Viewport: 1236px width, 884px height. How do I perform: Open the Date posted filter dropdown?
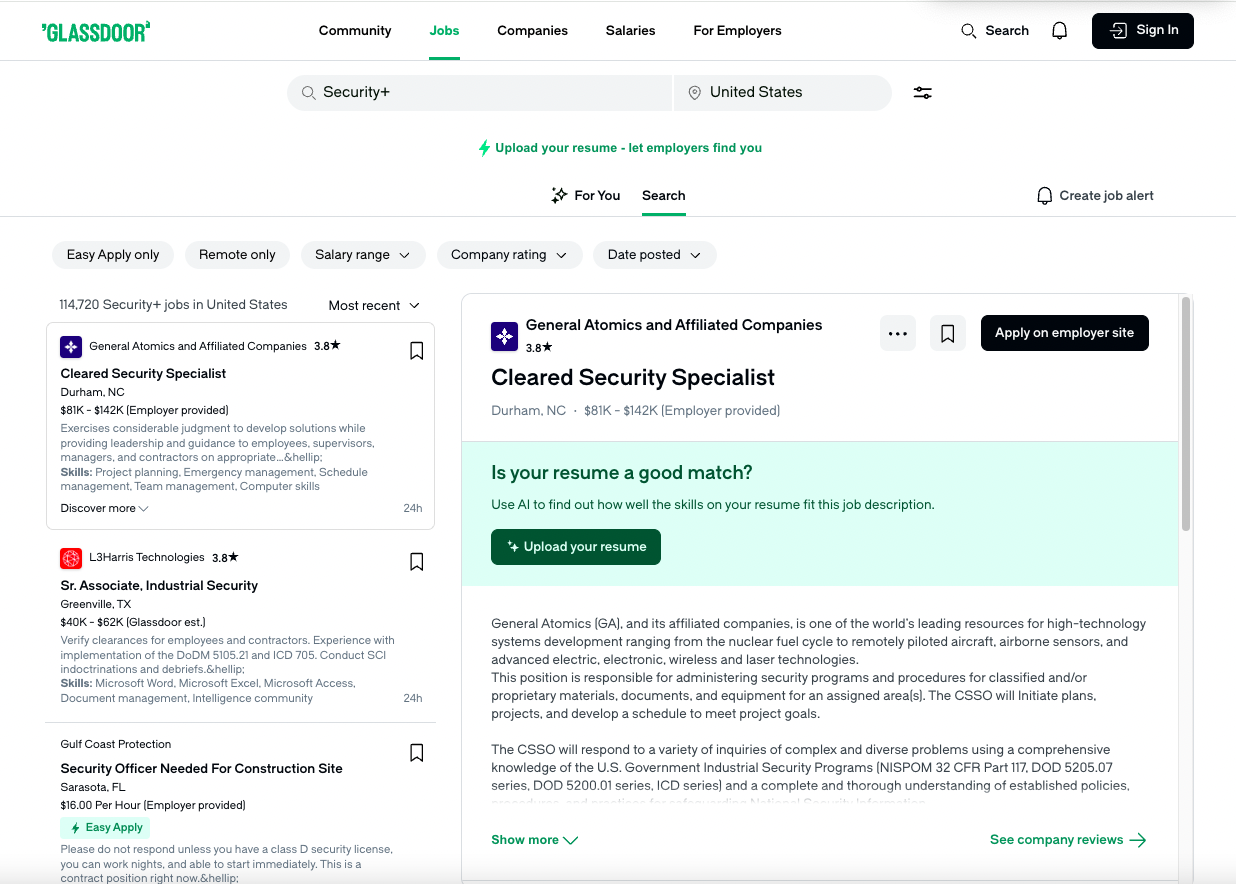[654, 254]
